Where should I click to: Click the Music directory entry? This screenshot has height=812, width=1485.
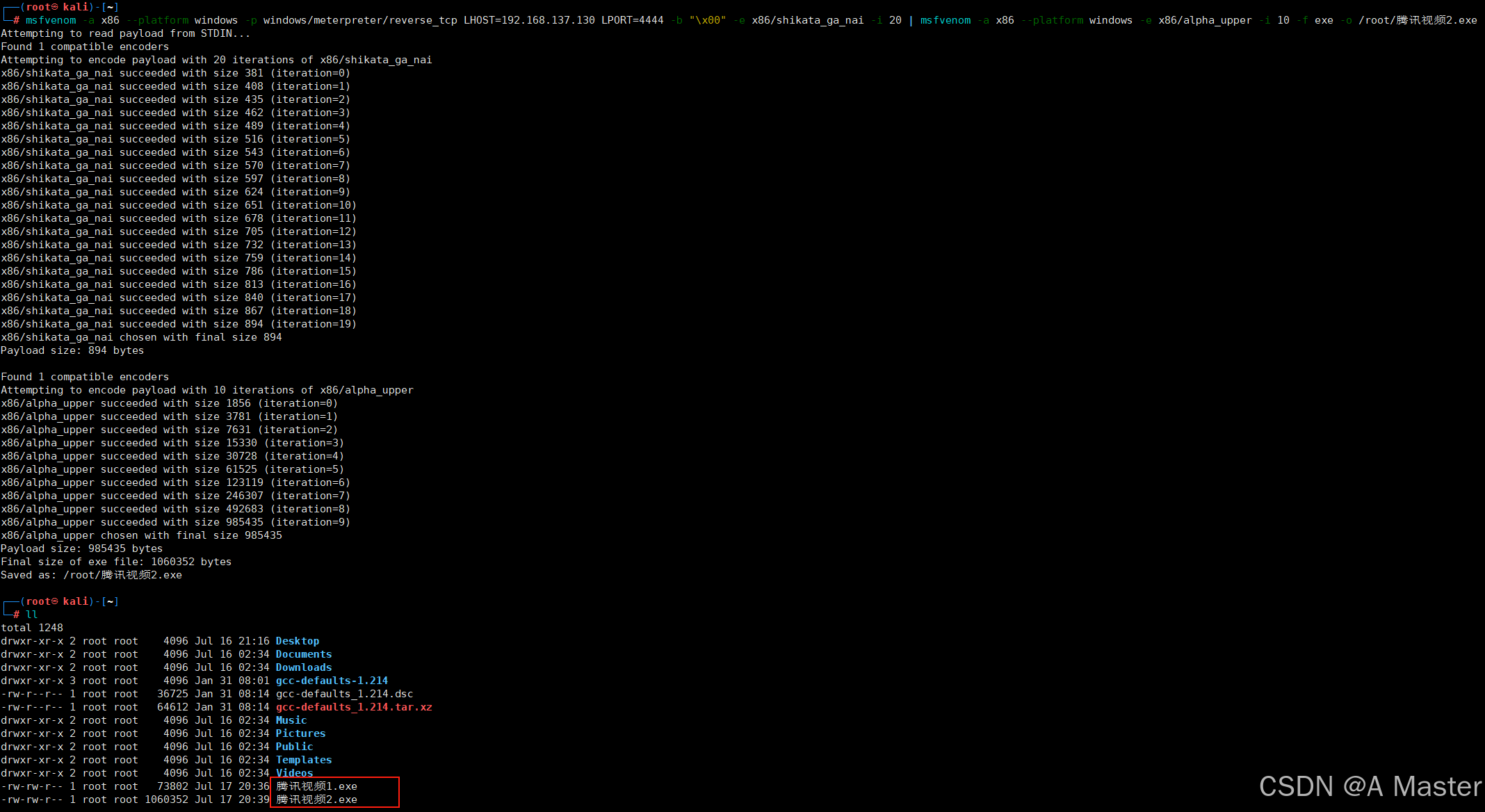tap(291, 720)
